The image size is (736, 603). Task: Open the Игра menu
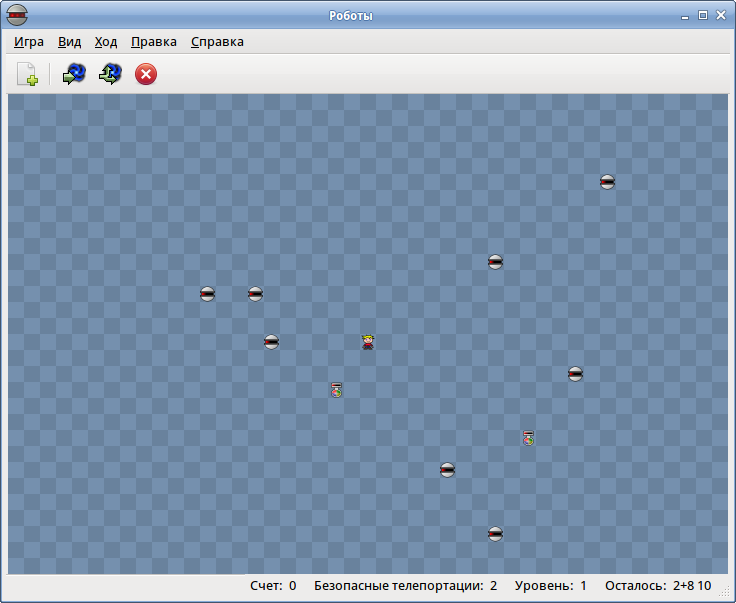point(29,42)
